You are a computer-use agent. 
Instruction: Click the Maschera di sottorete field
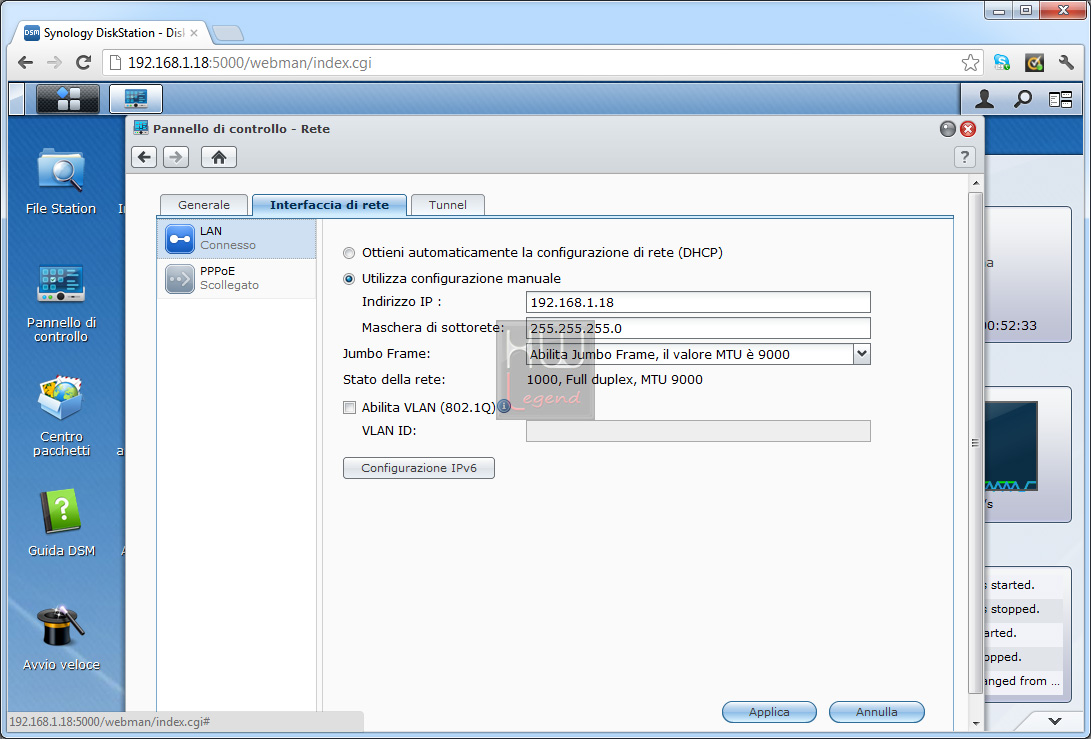698,328
